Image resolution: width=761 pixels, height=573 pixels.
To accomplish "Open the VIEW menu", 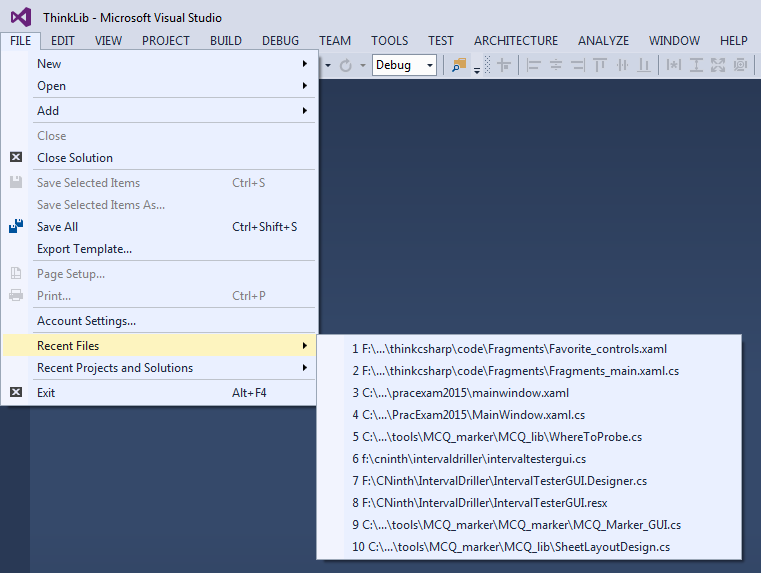I will pos(108,41).
